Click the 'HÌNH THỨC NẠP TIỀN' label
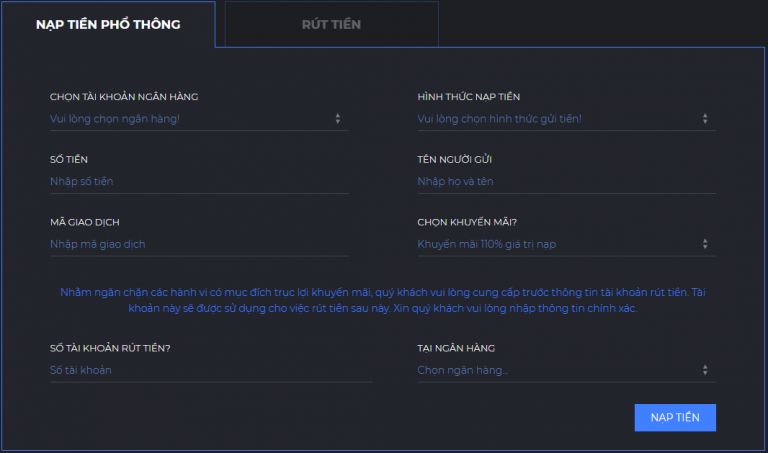The height and width of the screenshot is (453, 768). (468, 97)
